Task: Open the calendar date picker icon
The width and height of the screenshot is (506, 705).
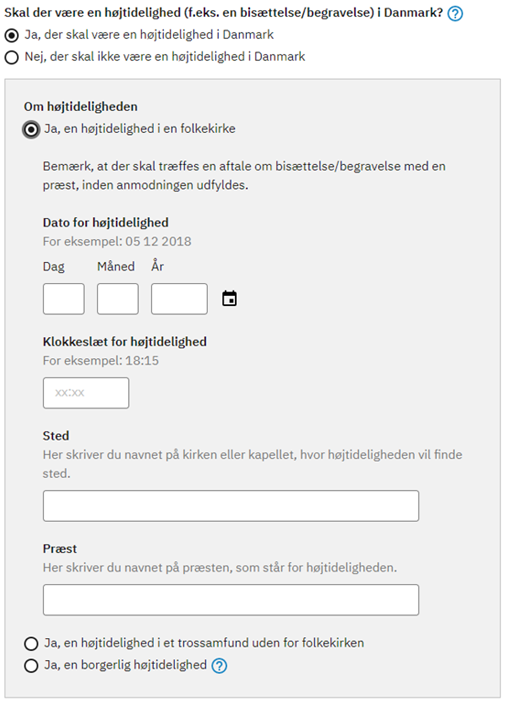Action: point(229,299)
